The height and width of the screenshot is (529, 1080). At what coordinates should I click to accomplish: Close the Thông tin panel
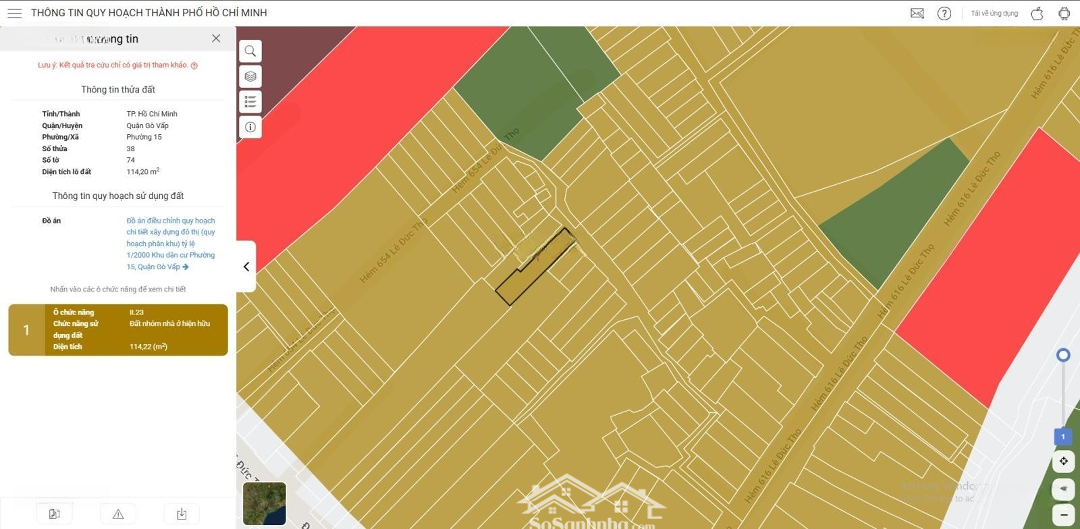click(x=216, y=38)
